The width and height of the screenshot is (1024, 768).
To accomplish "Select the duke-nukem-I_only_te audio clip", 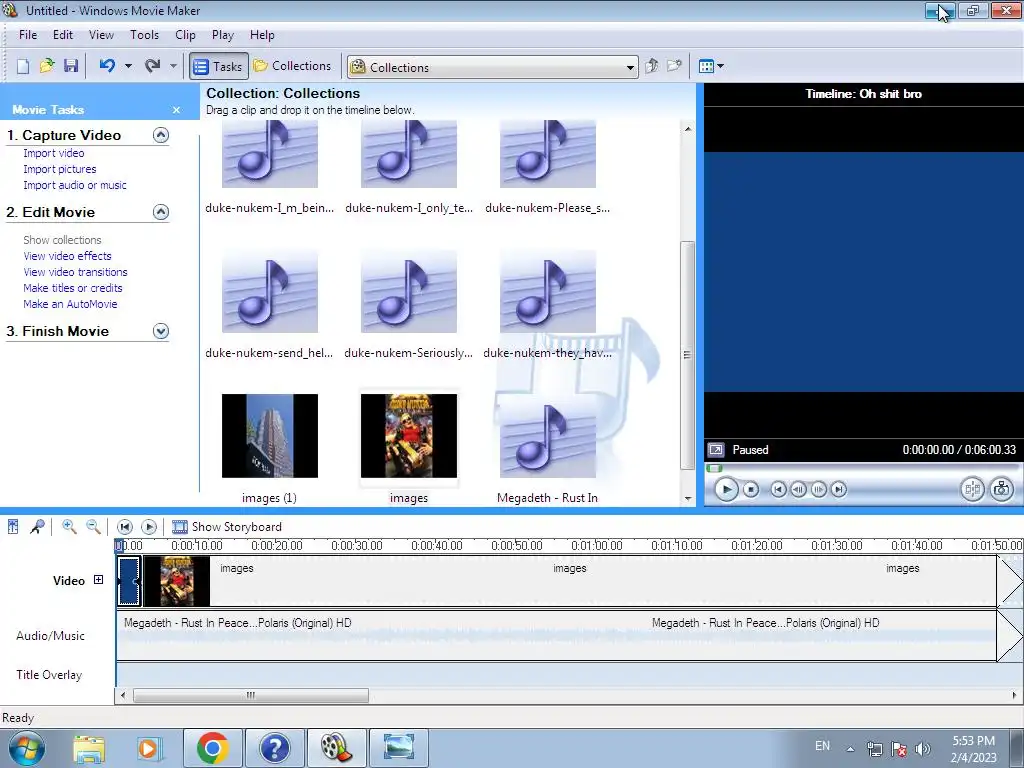I will tap(409, 167).
